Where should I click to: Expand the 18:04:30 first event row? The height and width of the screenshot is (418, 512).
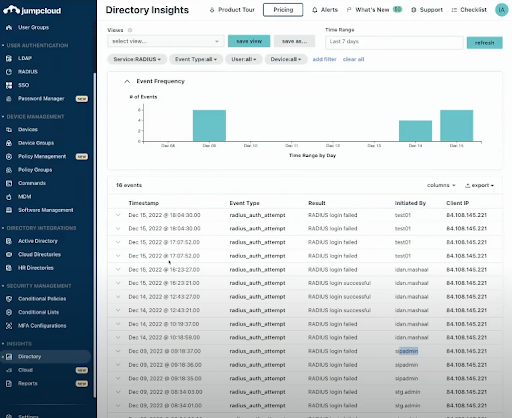click(118, 215)
